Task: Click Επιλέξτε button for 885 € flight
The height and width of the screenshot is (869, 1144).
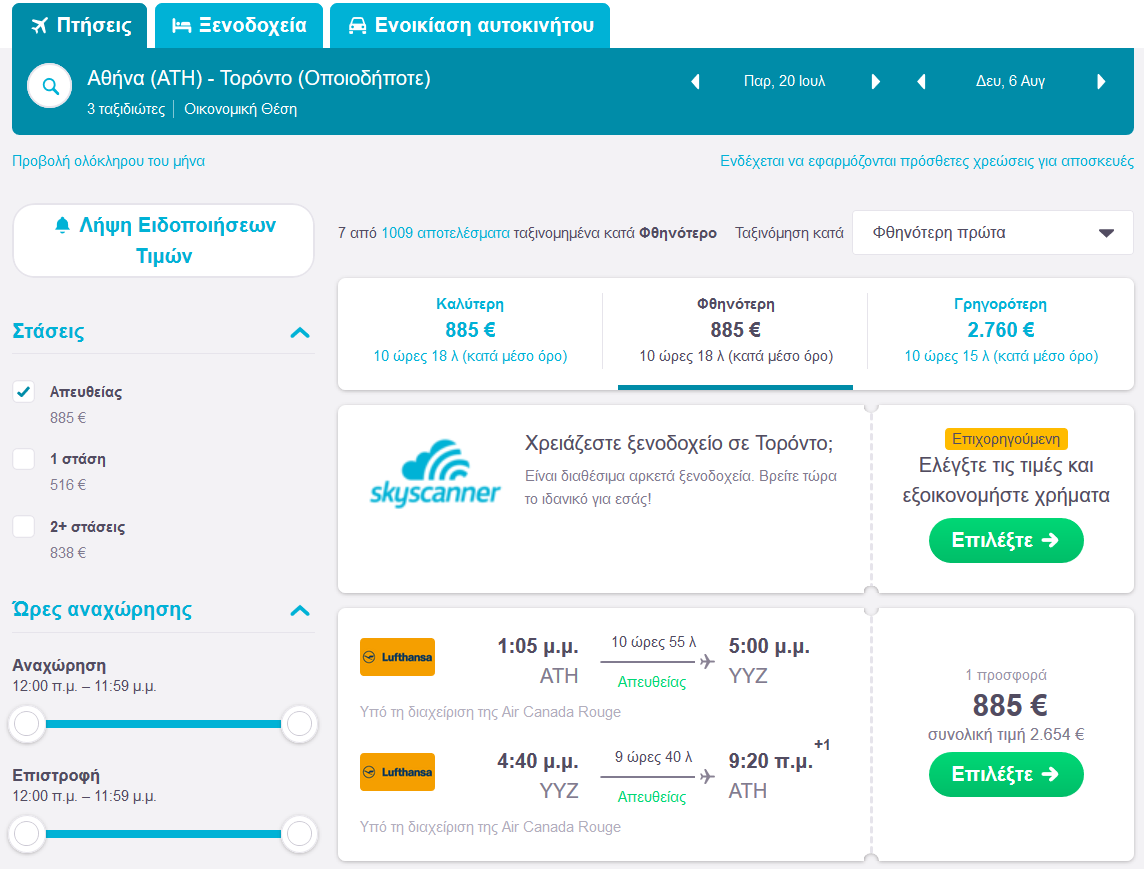Action: (1005, 774)
